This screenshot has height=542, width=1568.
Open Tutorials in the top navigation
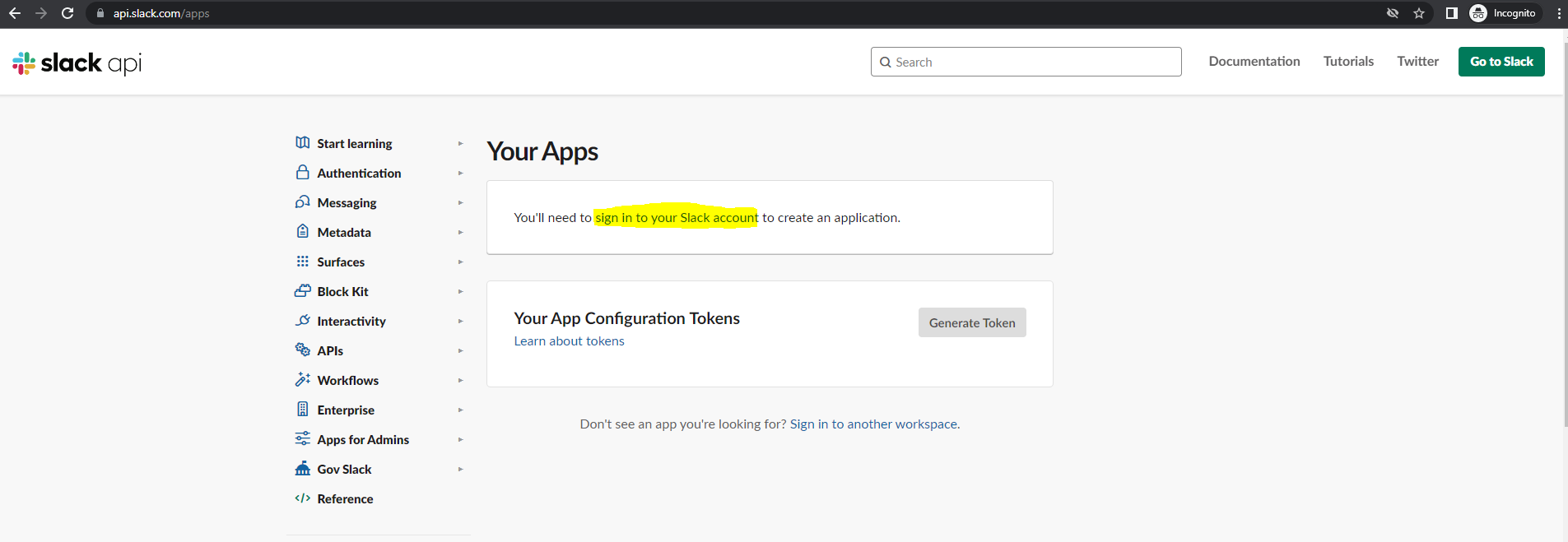click(1348, 62)
